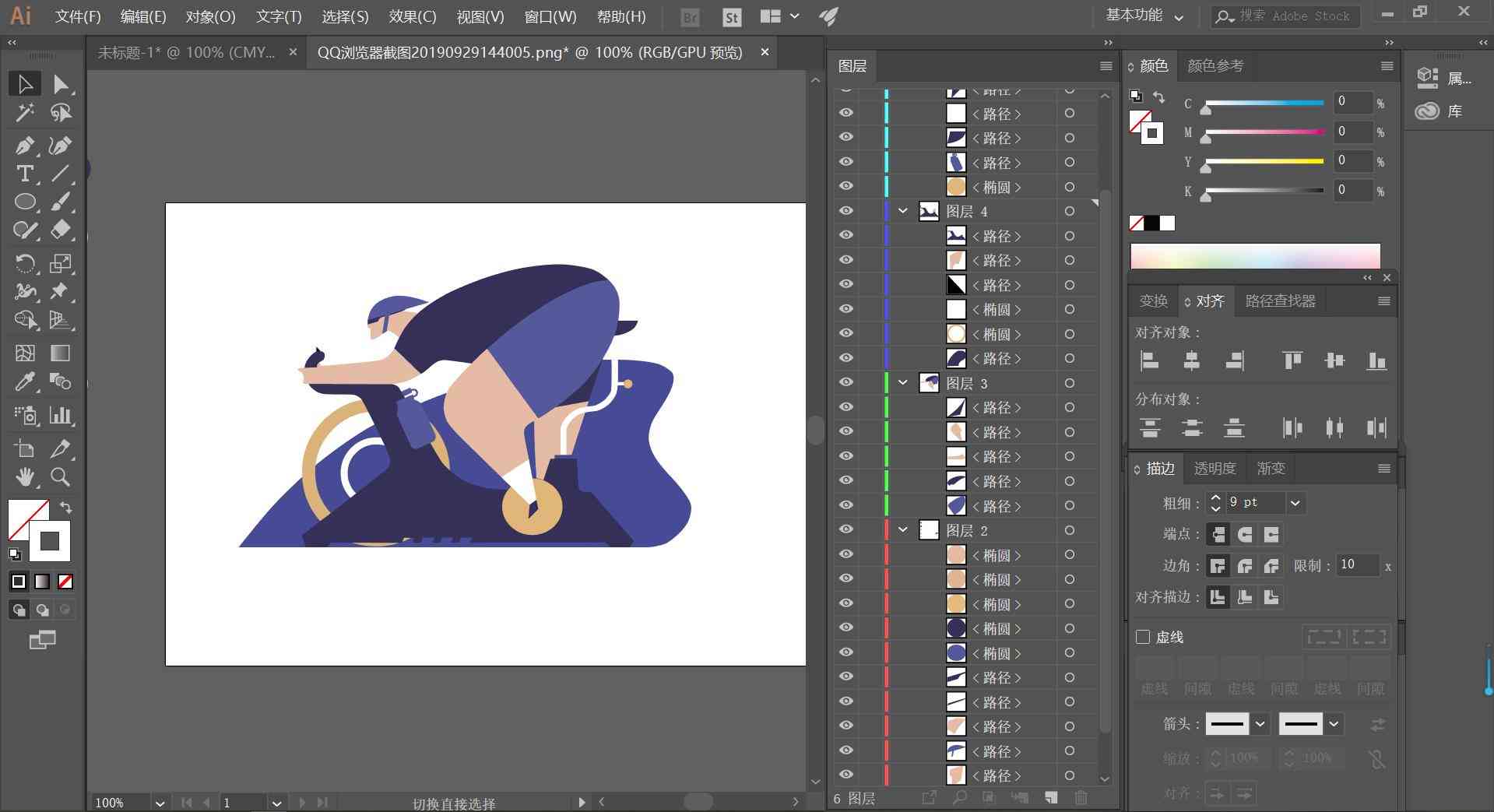Collapse 图层 4 in Layers panel

903,211
